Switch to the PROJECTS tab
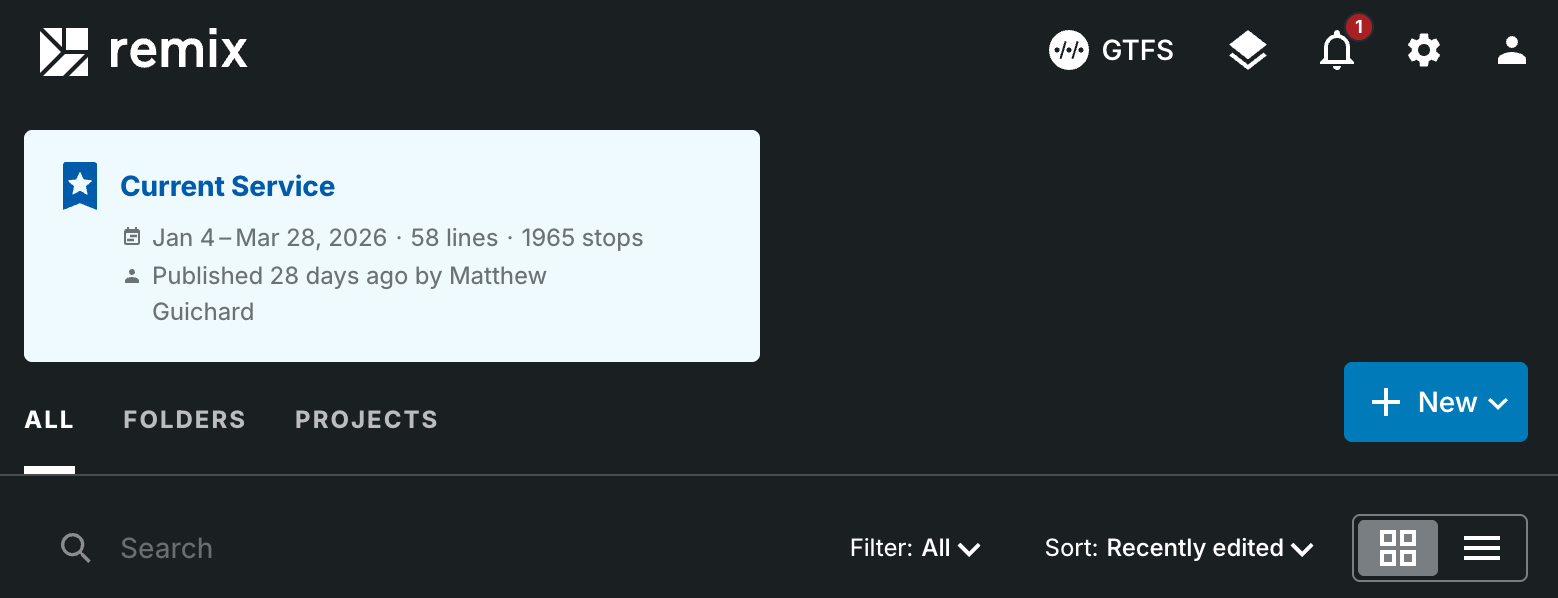Screen dimensions: 1558x598 (366, 419)
